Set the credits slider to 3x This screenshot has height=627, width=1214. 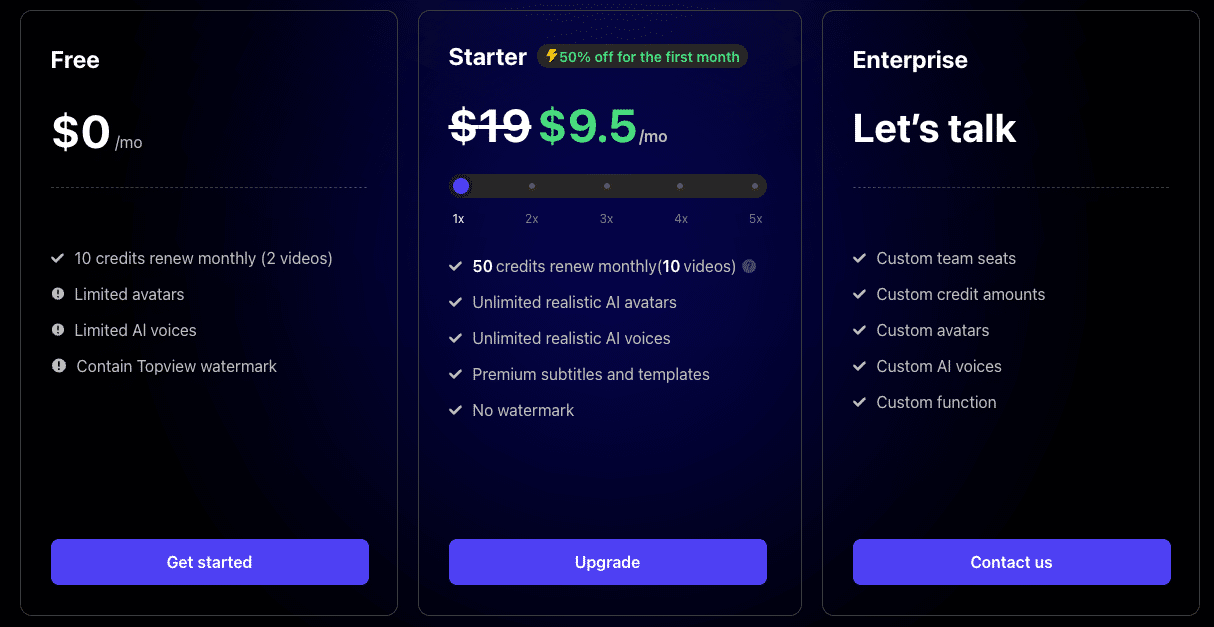[x=607, y=186]
